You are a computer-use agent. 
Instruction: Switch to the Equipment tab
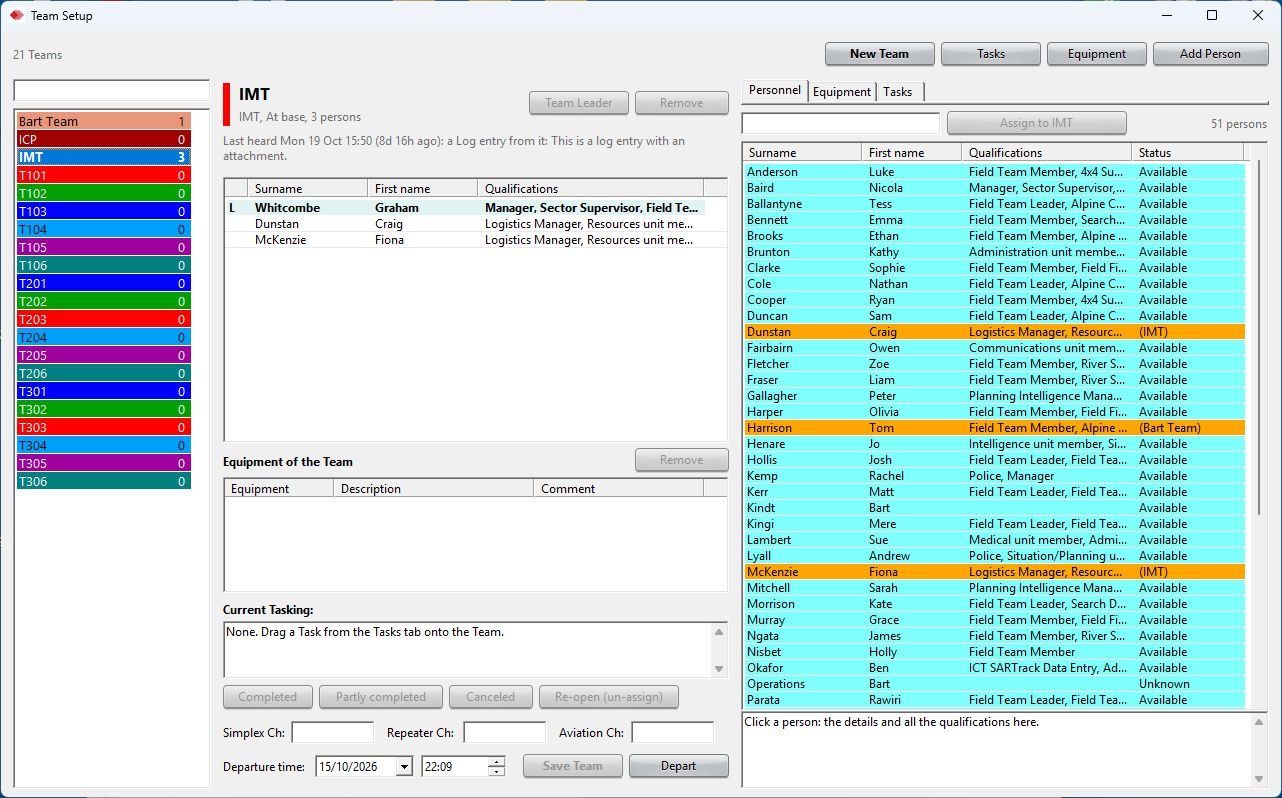(841, 92)
